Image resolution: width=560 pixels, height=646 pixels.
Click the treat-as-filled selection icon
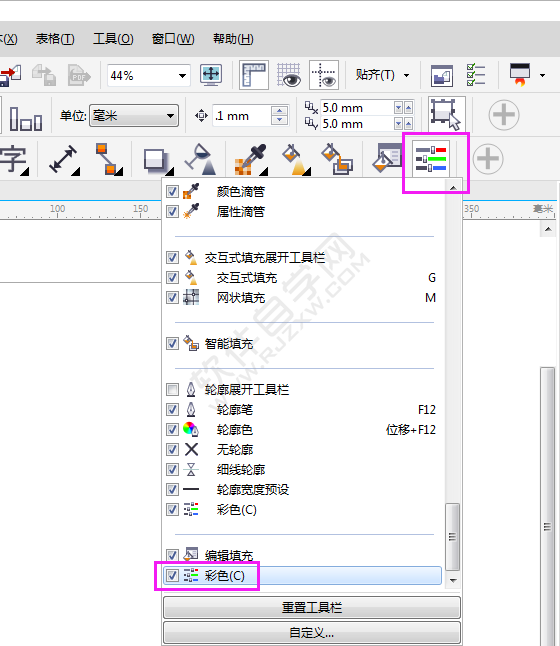click(x=447, y=115)
